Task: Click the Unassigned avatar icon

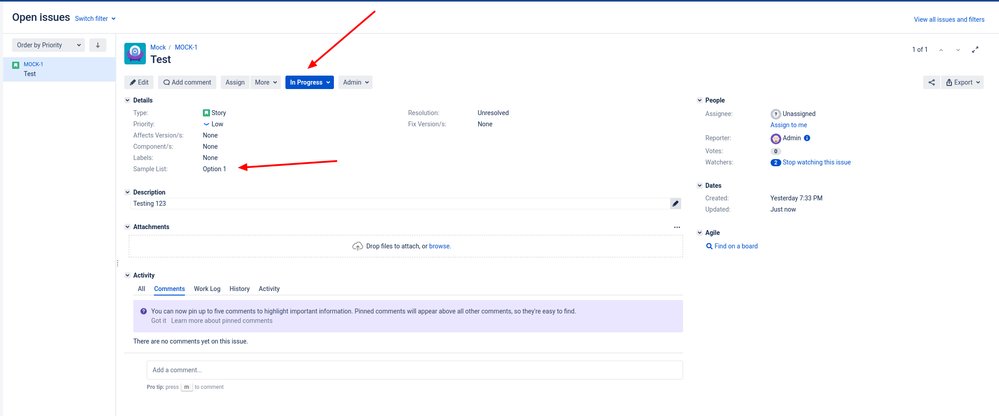Action: [775, 114]
